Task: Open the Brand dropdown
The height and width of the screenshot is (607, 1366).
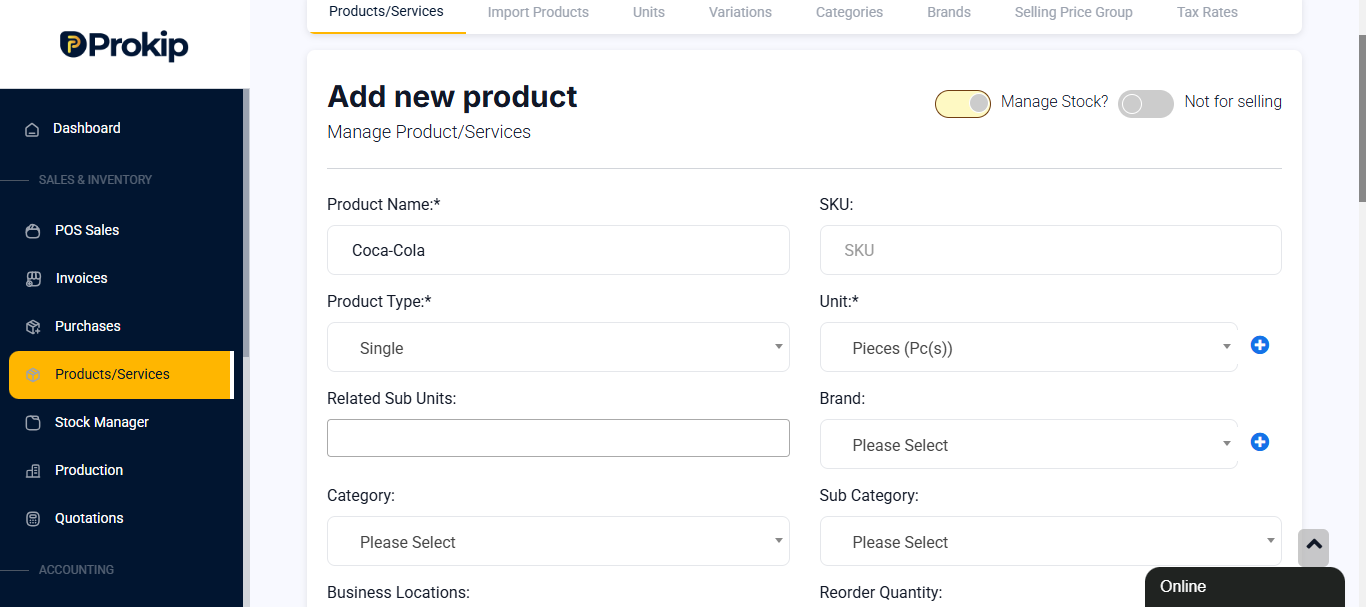Action: [x=1029, y=444]
